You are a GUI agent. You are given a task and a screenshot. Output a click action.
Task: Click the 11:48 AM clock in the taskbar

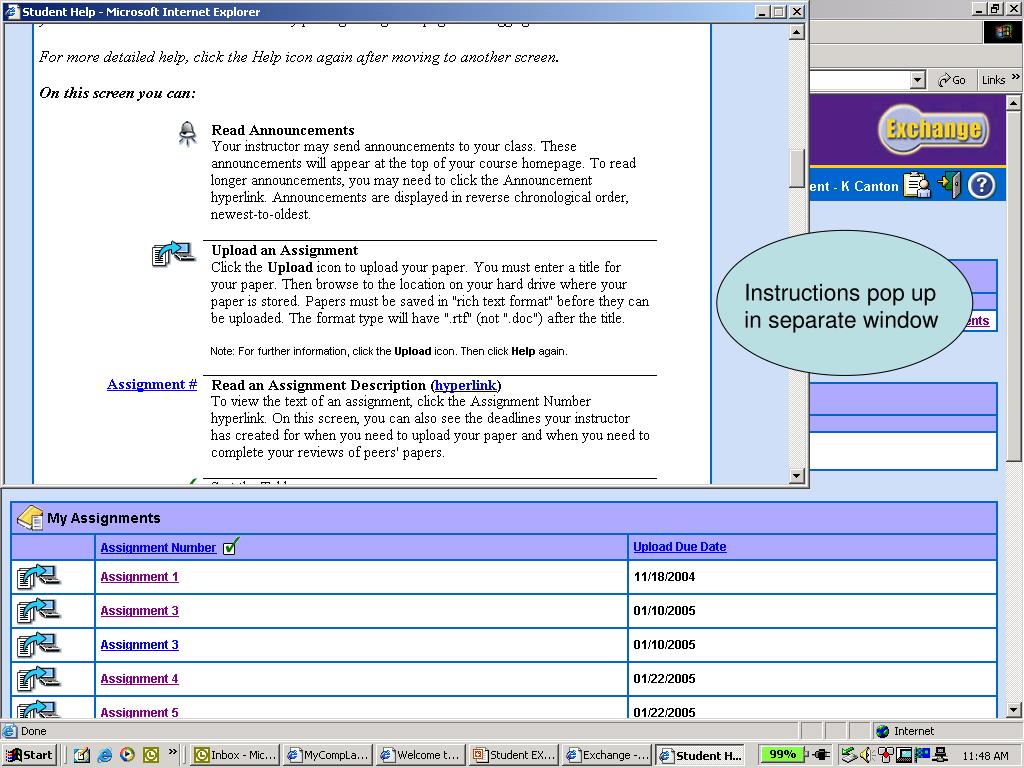(x=985, y=756)
